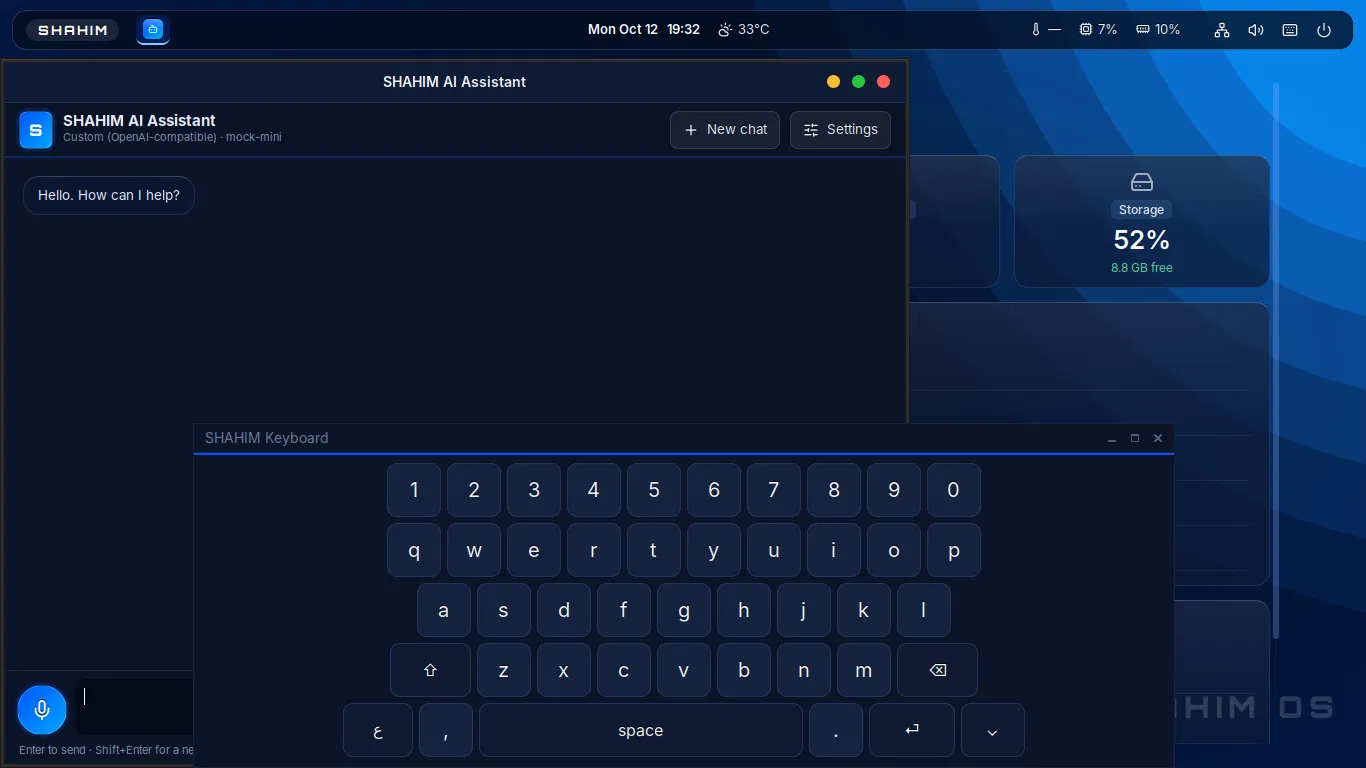Start a New chat
Image resolution: width=1366 pixels, height=768 pixels.
coord(725,130)
